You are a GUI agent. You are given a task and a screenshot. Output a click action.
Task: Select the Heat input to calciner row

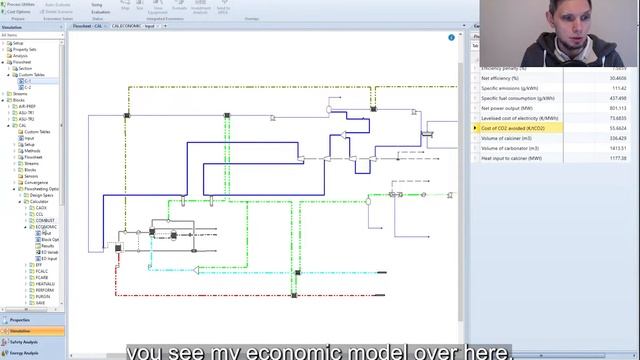pos(551,158)
